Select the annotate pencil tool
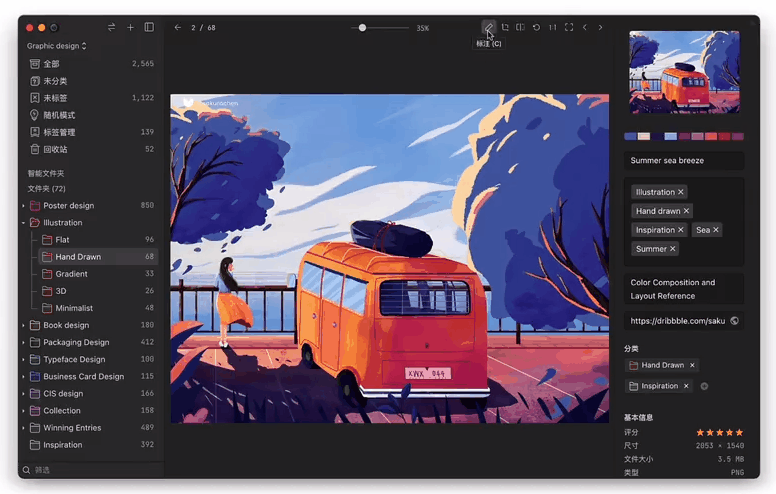This screenshot has width=776, height=494. [x=488, y=27]
